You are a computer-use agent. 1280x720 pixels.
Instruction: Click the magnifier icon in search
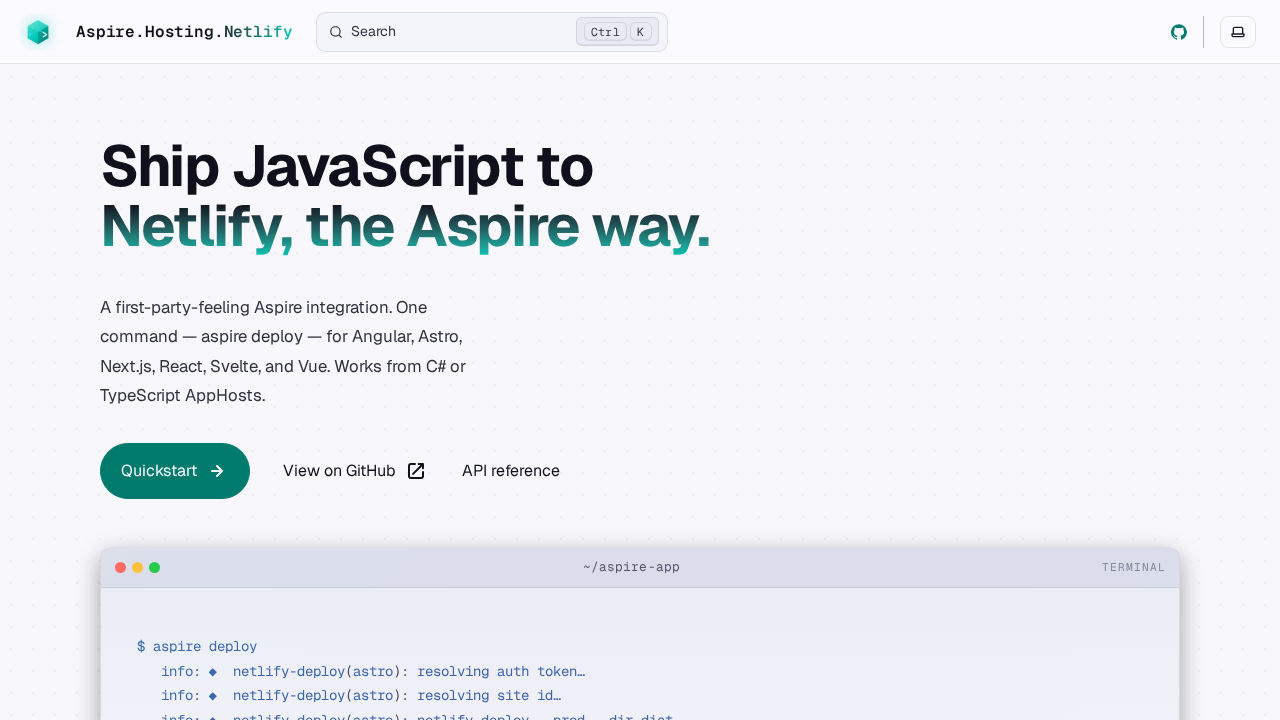click(x=336, y=32)
